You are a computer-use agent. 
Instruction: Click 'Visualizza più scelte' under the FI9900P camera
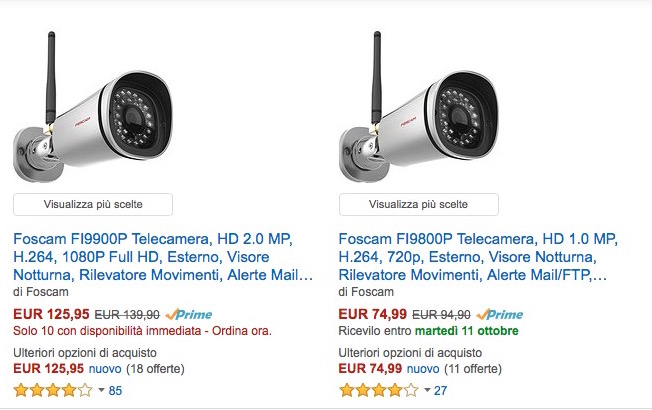tap(93, 204)
